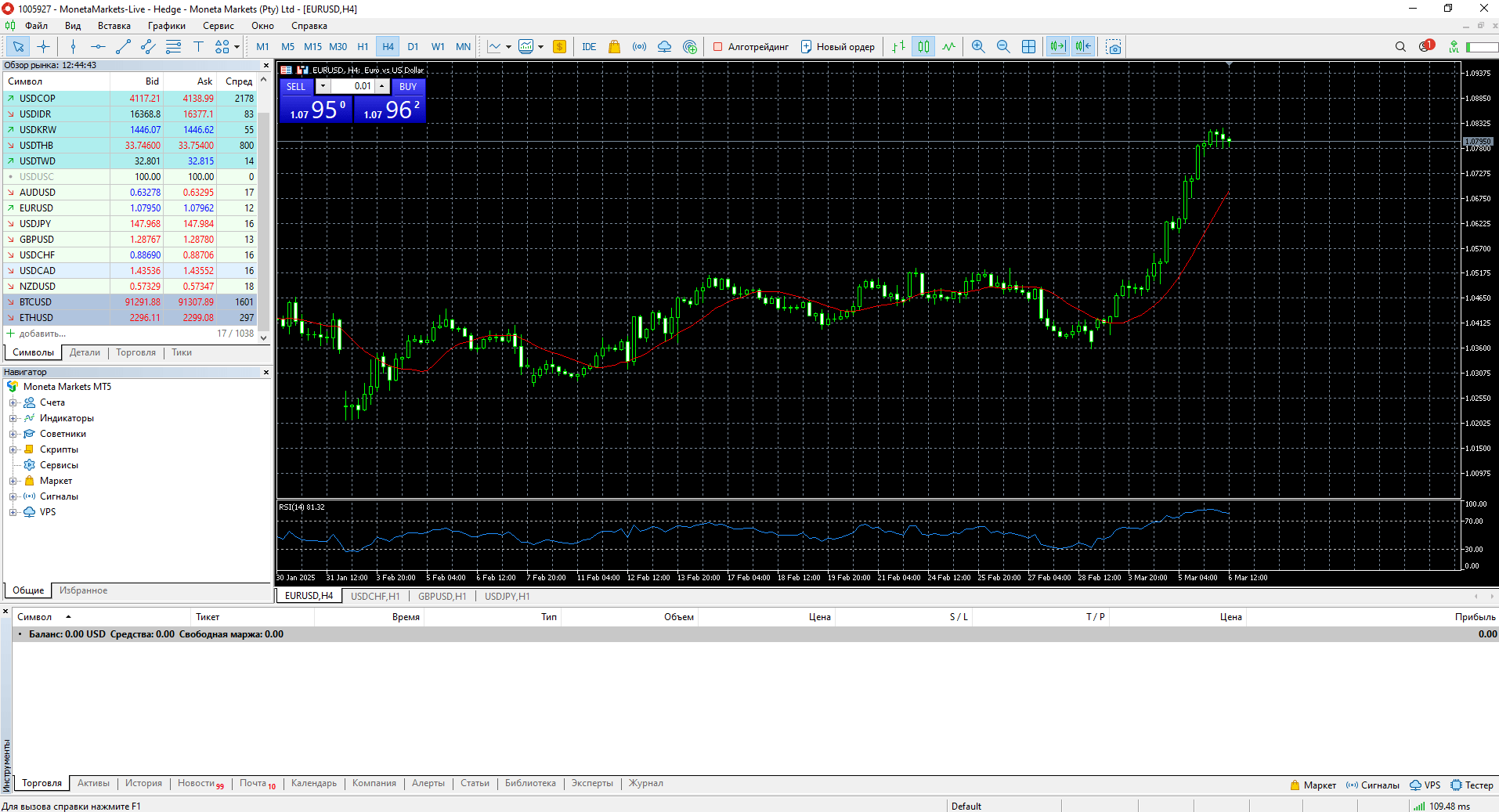The width and height of the screenshot is (1499, 812).
Task: Activate the crosshair tool
Action: click(44, 47)
